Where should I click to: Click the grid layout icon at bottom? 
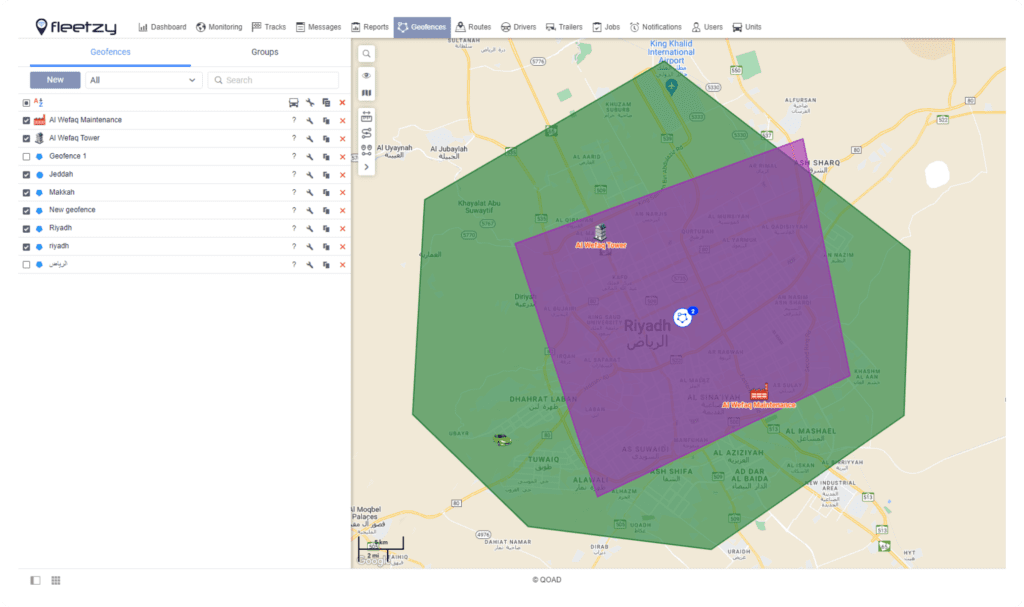56,580
